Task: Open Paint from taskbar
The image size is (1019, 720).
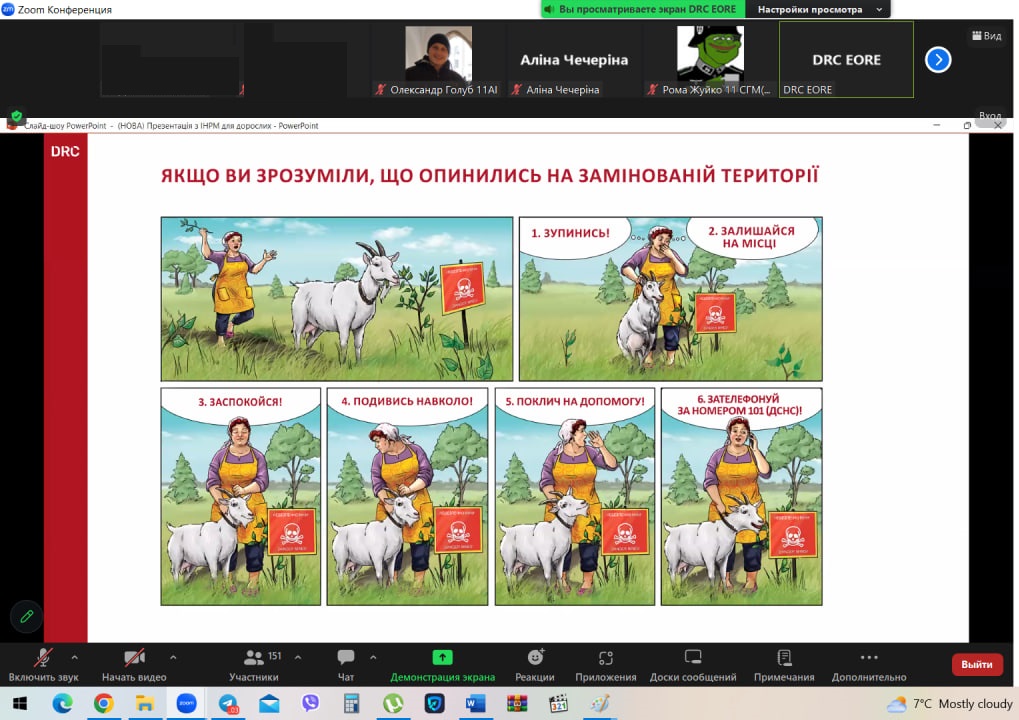Action: (x=600, y=704)
